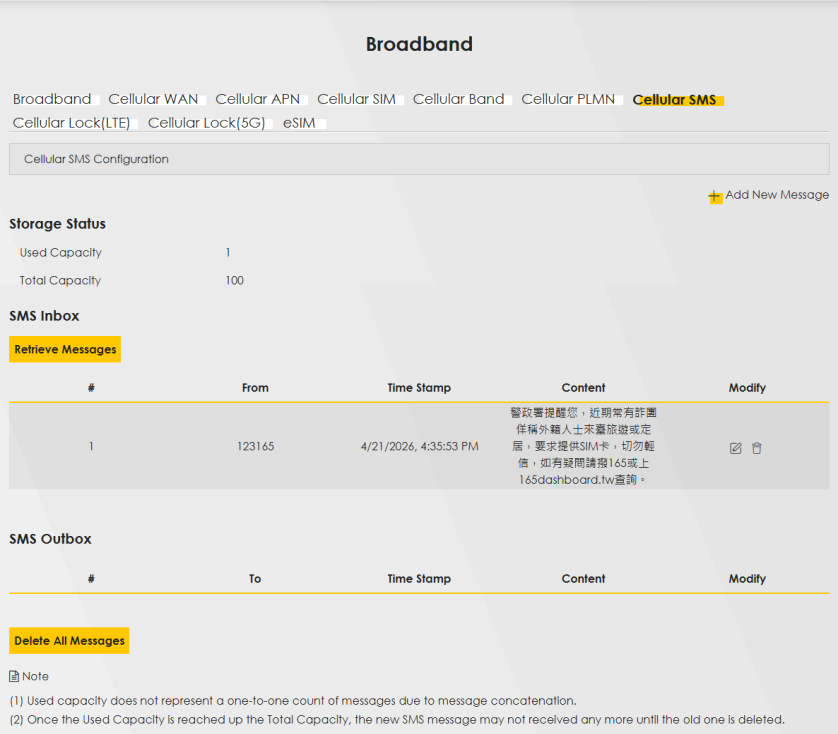Viewport: 838px width, 734px height.
Task: Go to the Cellular APN tab
Action: coord(258,99)
